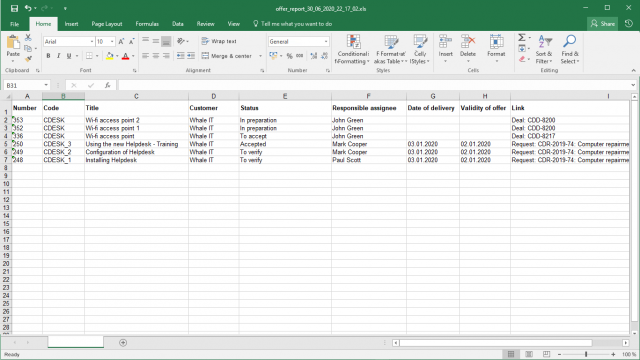Apply comma style number format

300,56
